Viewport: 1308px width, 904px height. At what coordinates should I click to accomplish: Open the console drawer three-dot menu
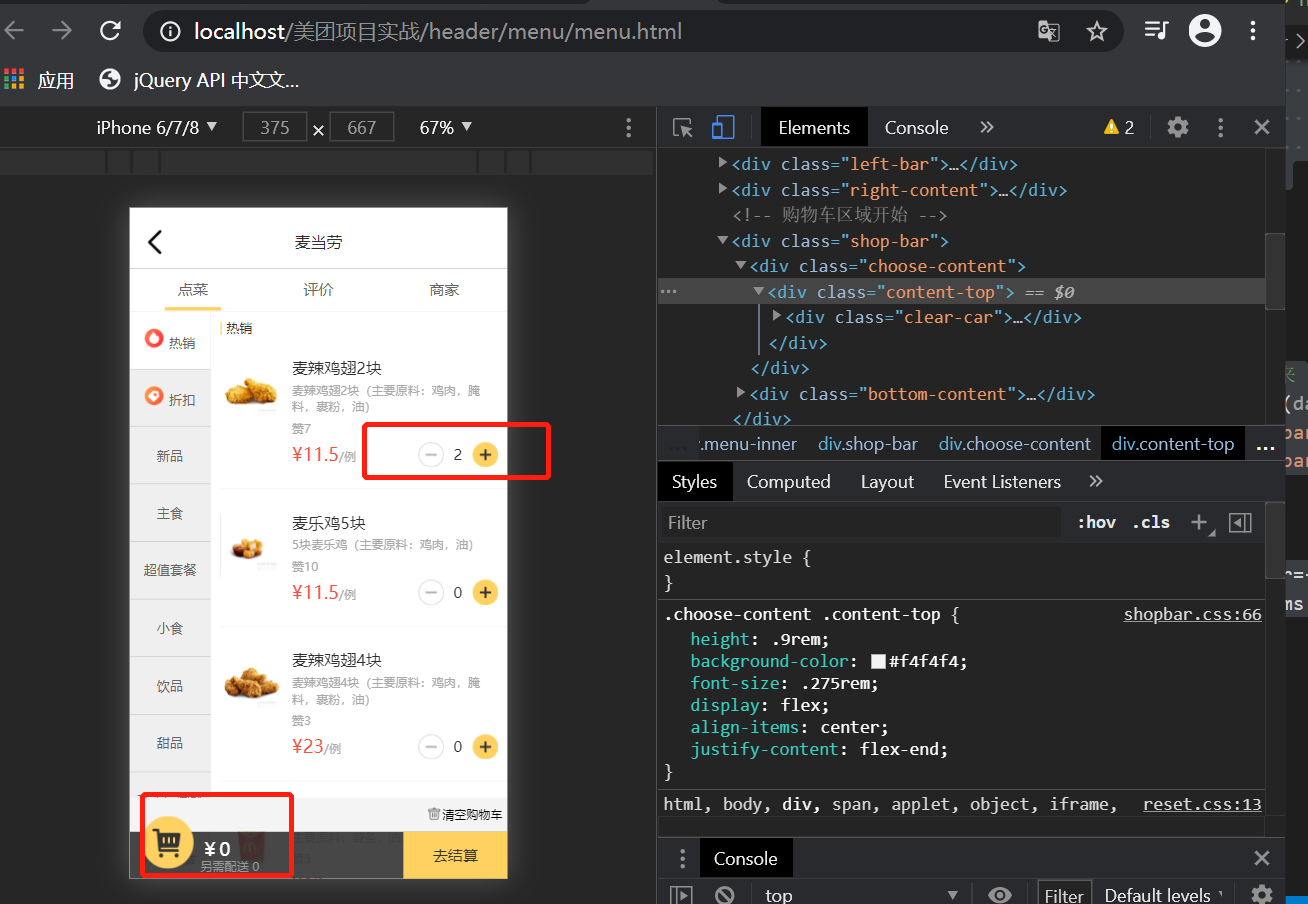pos(682,858)
